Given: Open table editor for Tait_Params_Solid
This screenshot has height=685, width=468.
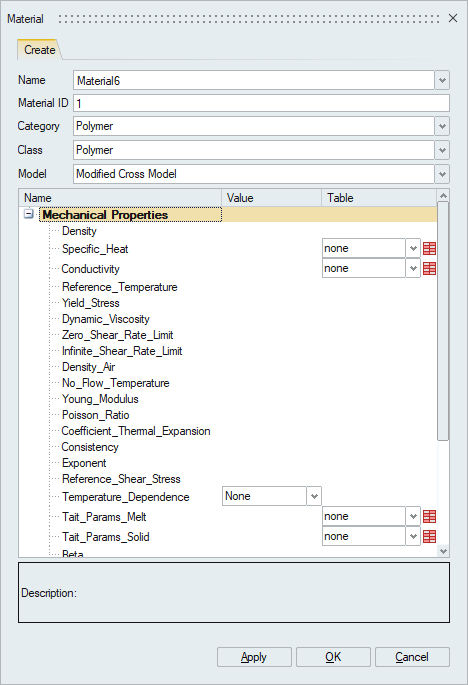Looking at the screenshot, I should pos(430,536).
